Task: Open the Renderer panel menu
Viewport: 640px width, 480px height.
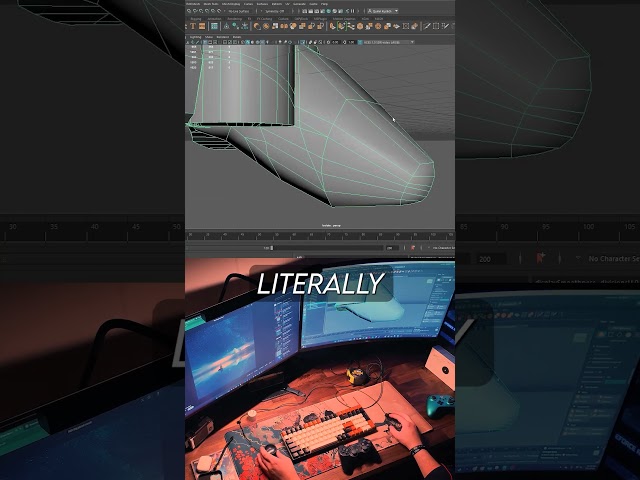Action: 221,37
